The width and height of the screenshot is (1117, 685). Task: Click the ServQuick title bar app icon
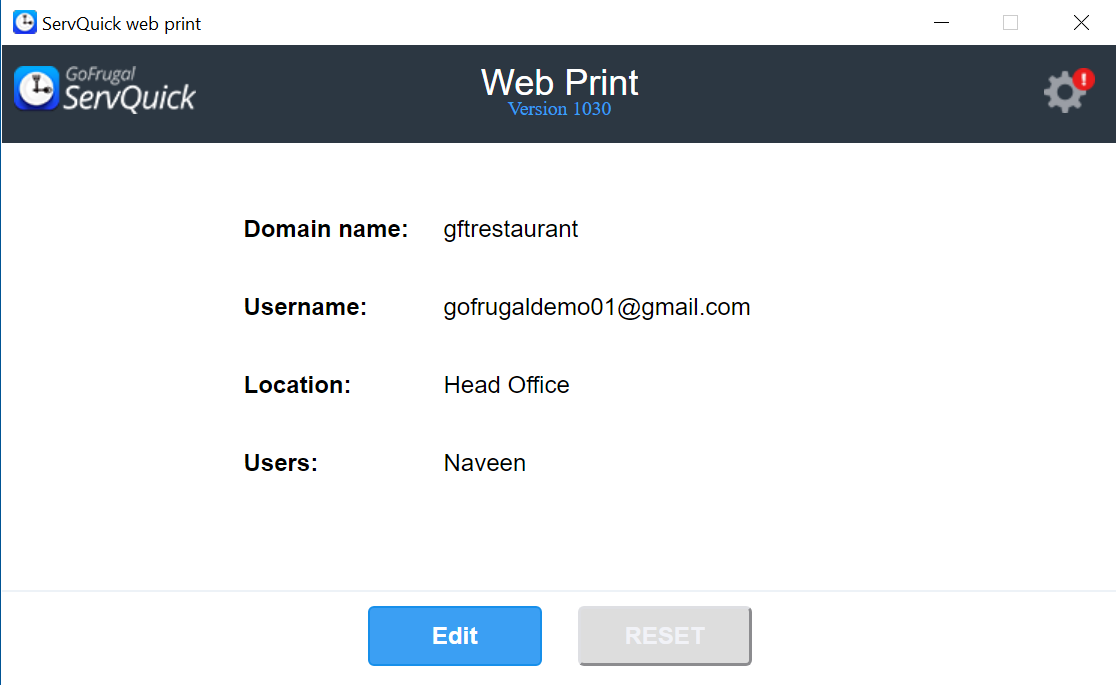tap(25, 22)
